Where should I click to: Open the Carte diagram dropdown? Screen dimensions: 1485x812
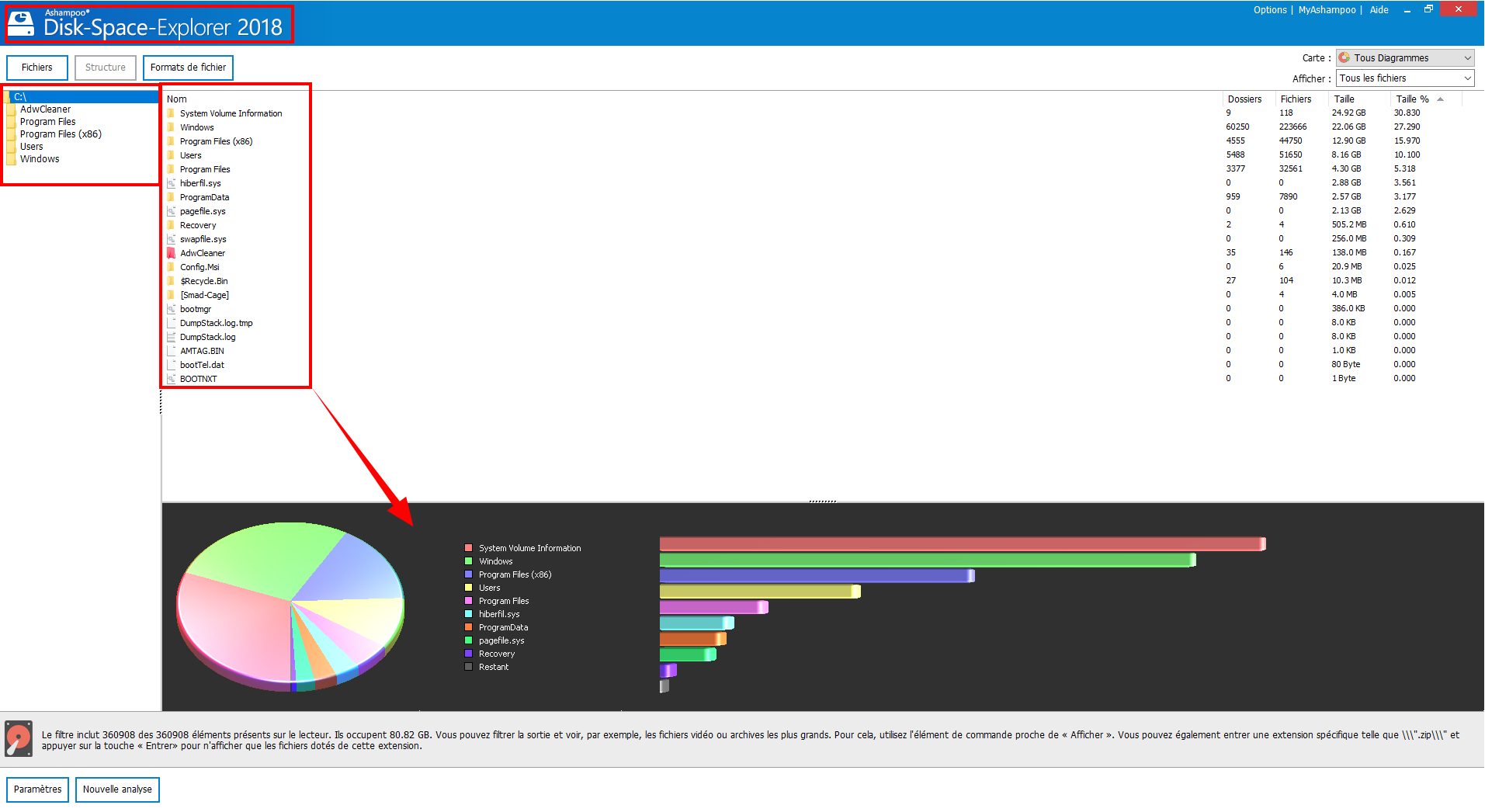[x=1404, y=58]
